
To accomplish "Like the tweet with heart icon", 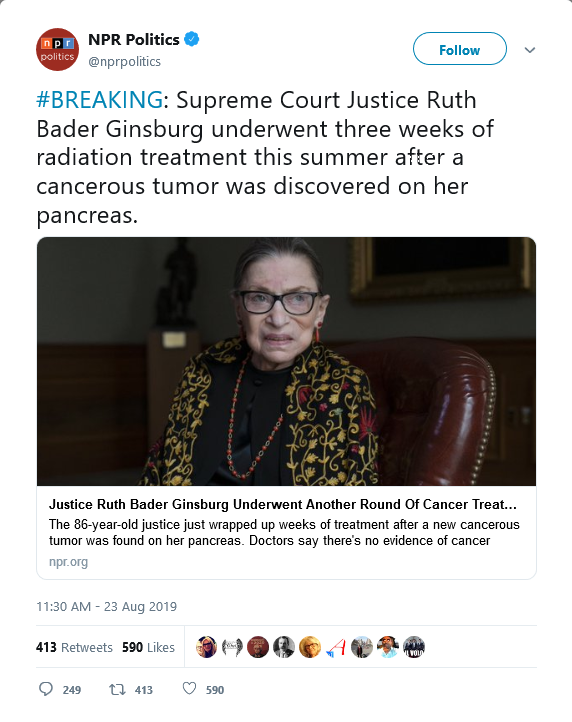I will point(189,688).
